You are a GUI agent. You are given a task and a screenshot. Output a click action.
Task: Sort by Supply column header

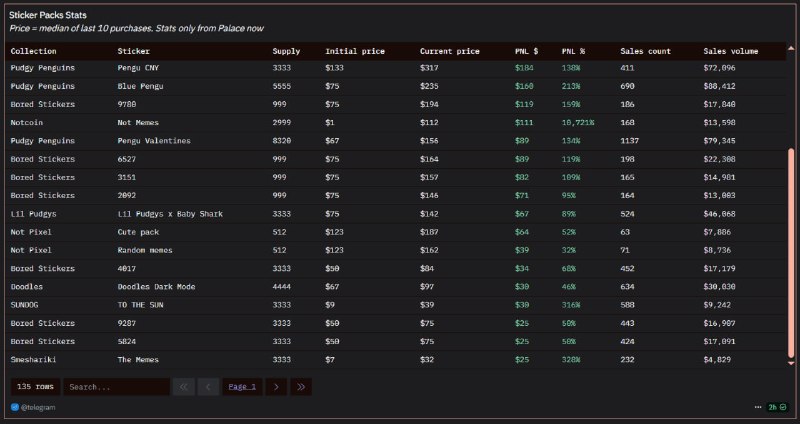click(x=286, y=51)
